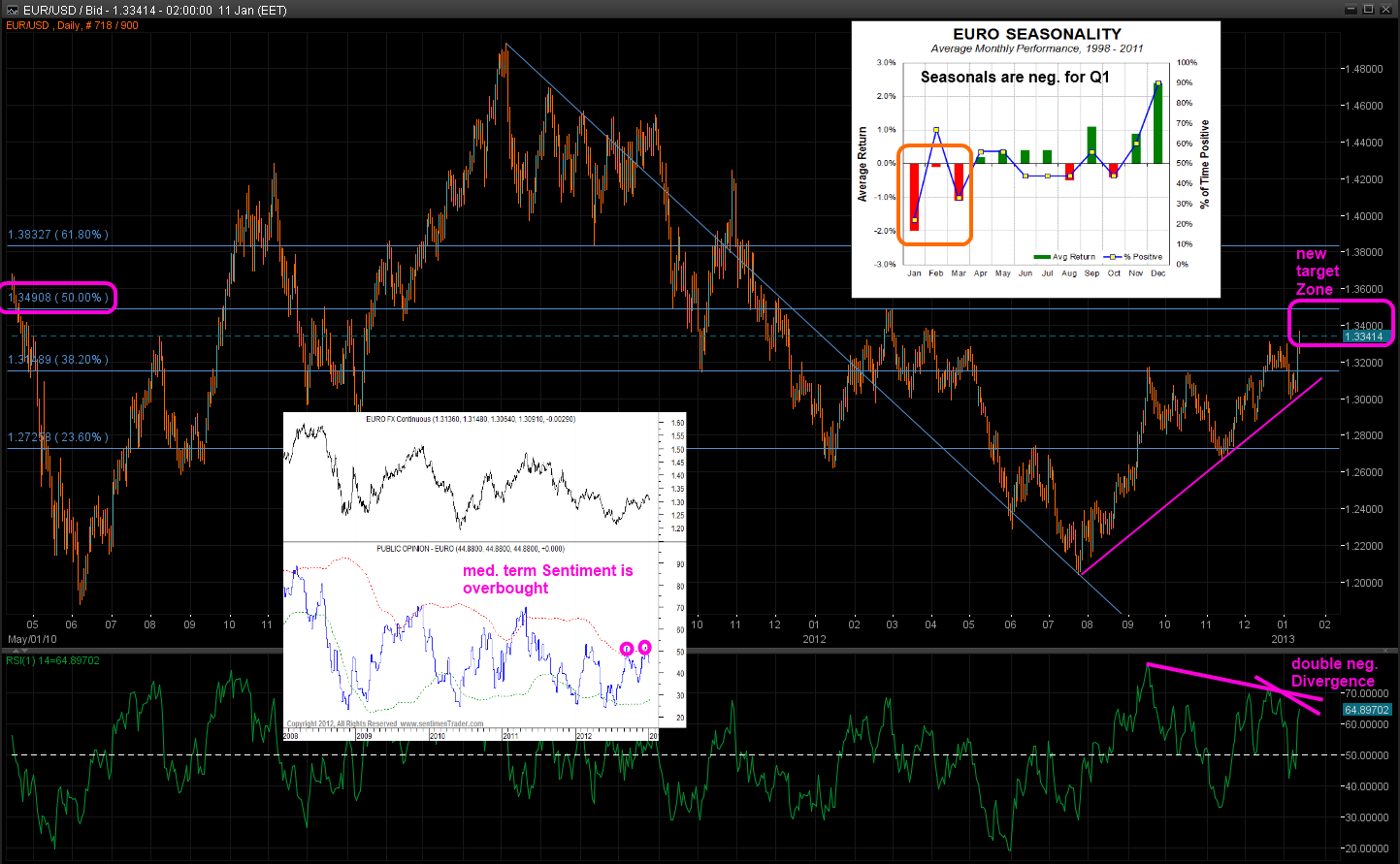The height and width of the screenshot is (864, 1400).
Task: Click the 1.40000 price axis label
Action: point(1363,217)
